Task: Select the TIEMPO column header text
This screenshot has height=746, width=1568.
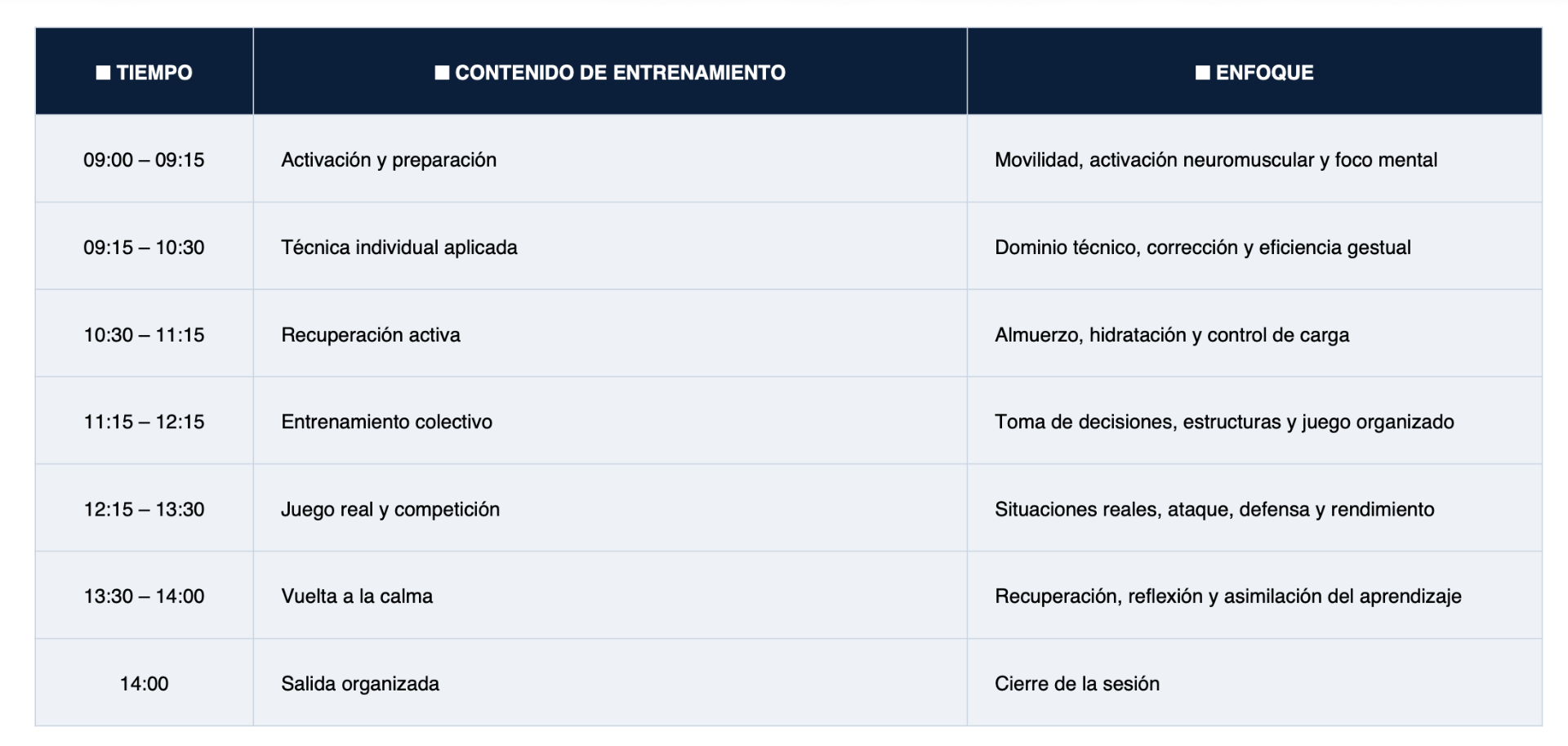Action: 154,73
